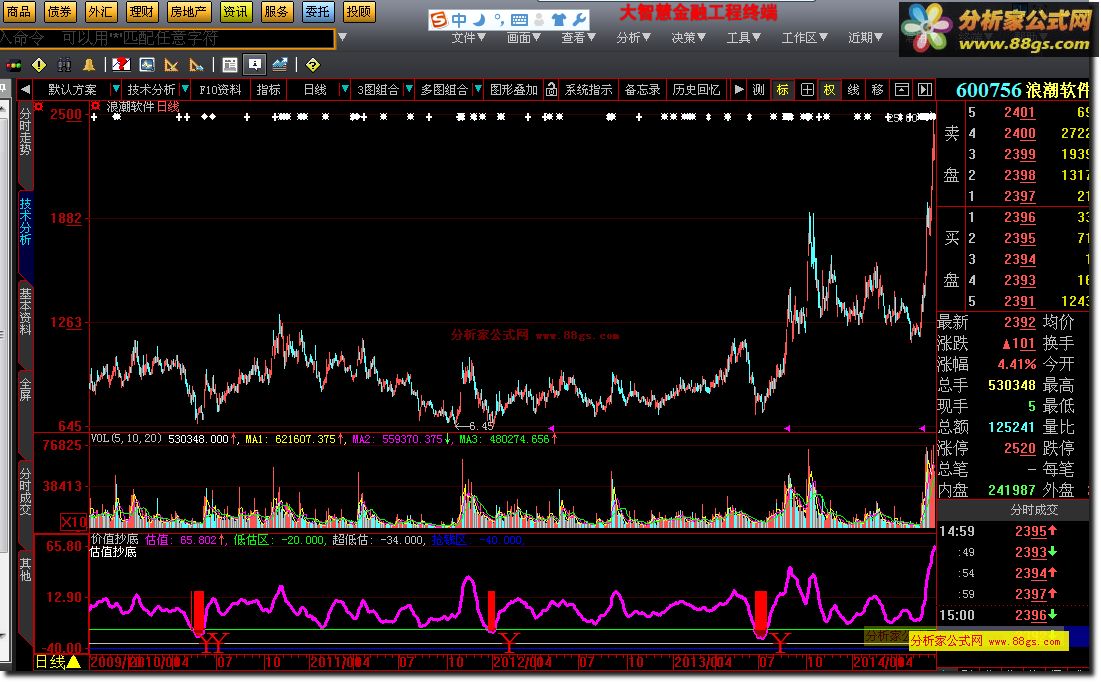The image size is (1101, 682).
Task: Click the traffic light status icon
Action: [x=13, y=65]
